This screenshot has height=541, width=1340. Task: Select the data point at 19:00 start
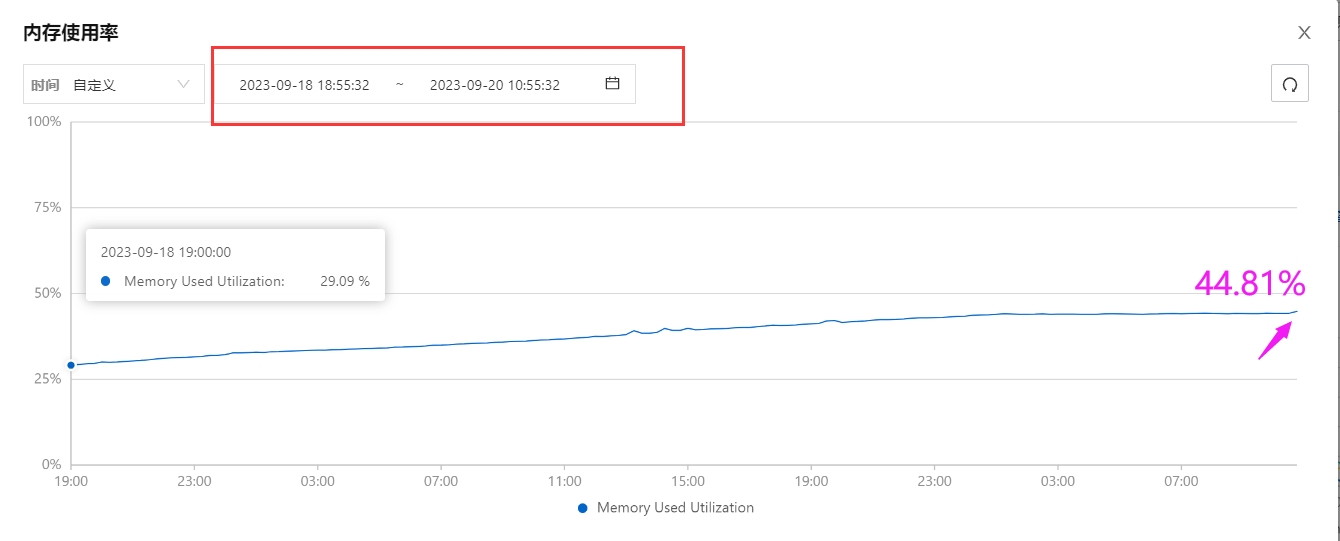(x=70, y=365)
